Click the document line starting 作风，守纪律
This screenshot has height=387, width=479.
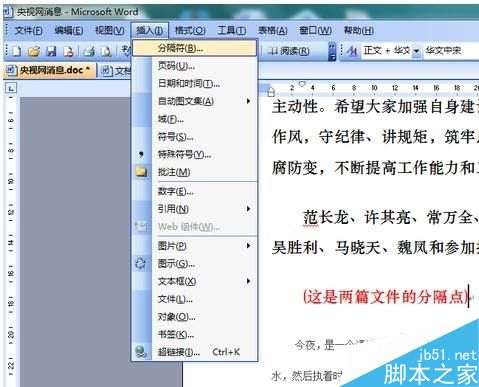[375, 137]
